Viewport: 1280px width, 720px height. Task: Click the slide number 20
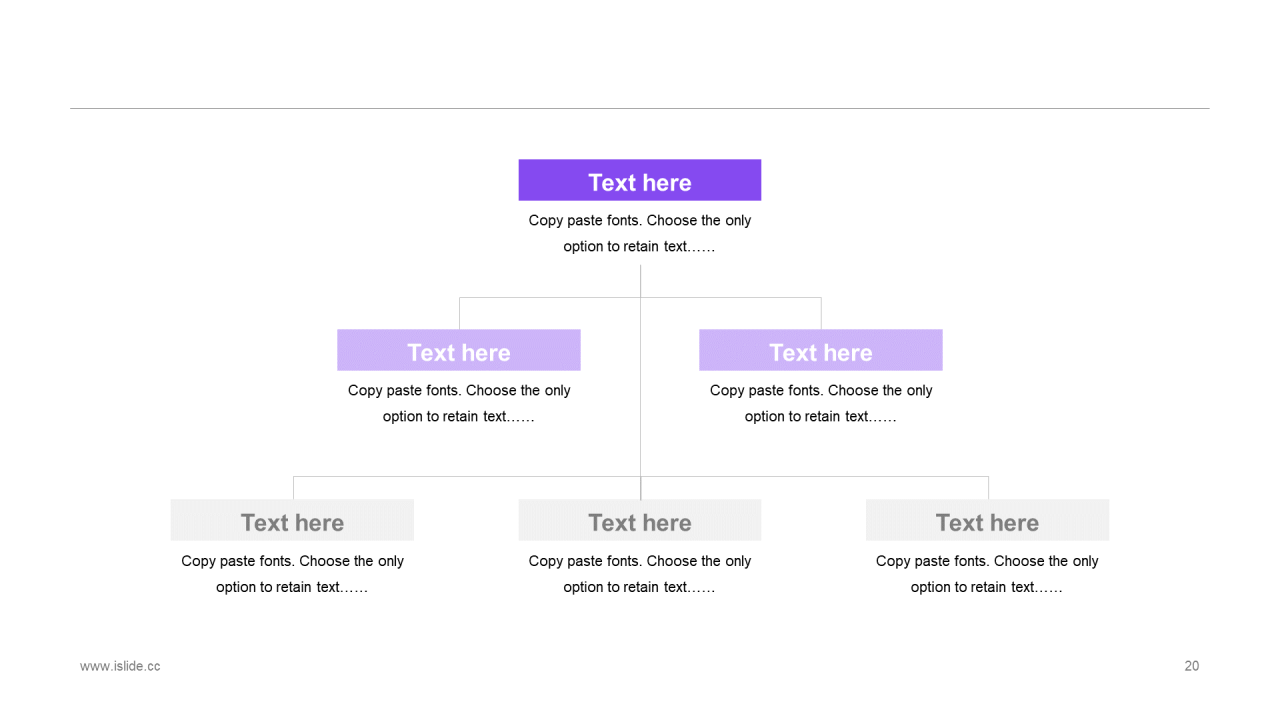pyautogui.click(x=1191, y=666)
